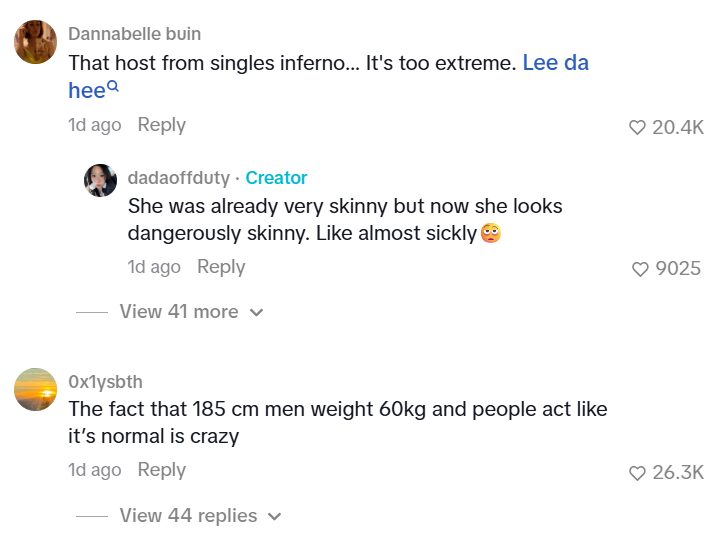This screenshot has height=538, width=715.
Task: Click the search magnifier icon after "hee"
Action: click(113, 87)
